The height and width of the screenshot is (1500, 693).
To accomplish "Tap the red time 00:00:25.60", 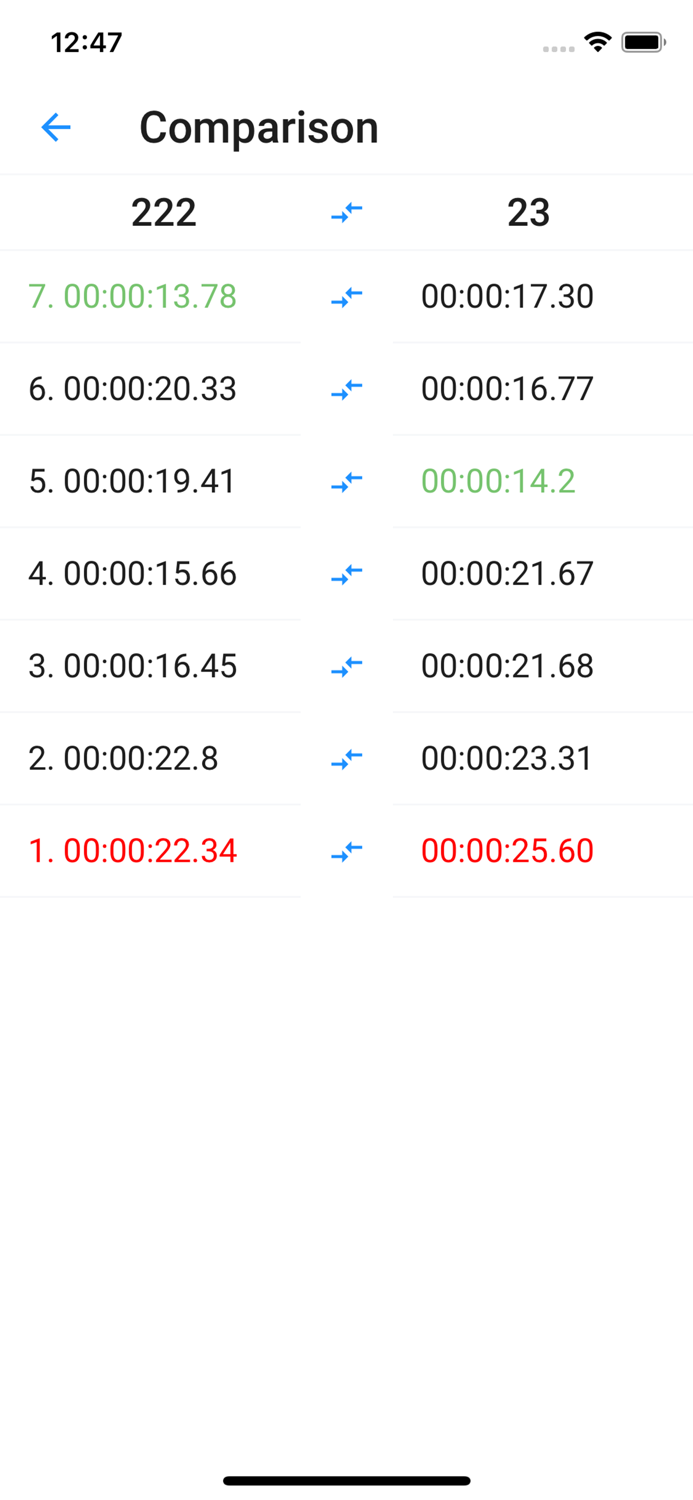I will (x=506, y=850).
